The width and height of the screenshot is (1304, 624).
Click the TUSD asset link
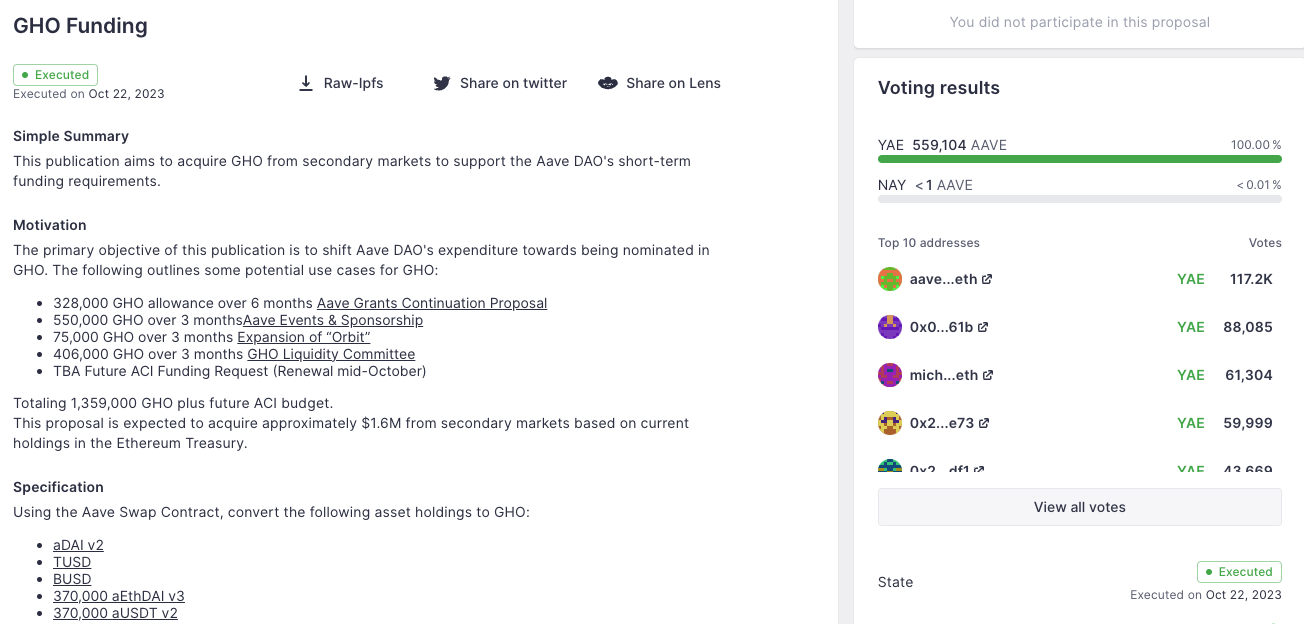pyautogui.click(x=72, y=562)
